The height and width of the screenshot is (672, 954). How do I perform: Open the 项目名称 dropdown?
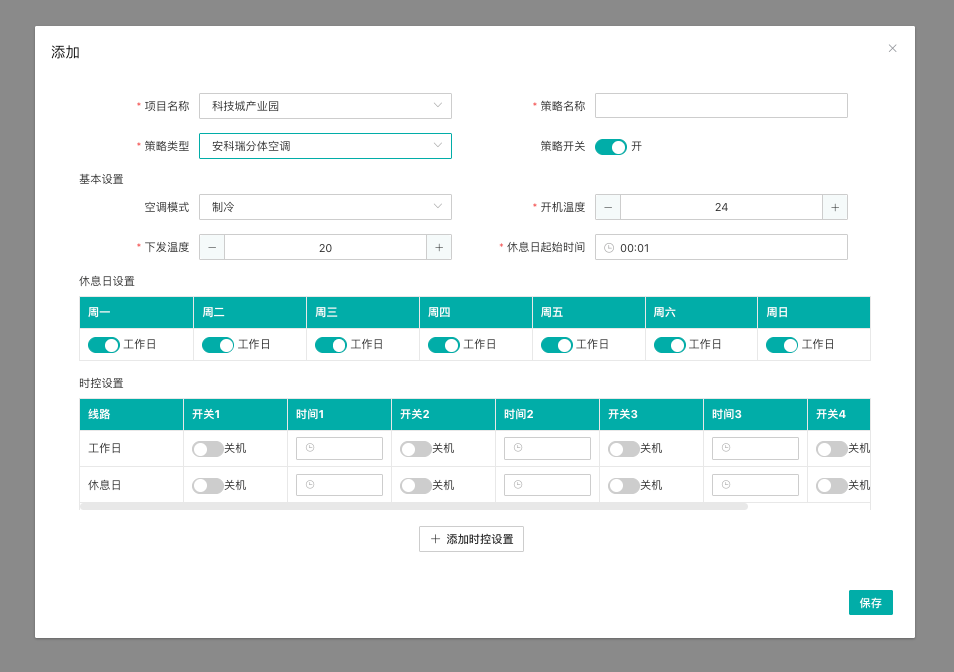[x=325, y=106]
